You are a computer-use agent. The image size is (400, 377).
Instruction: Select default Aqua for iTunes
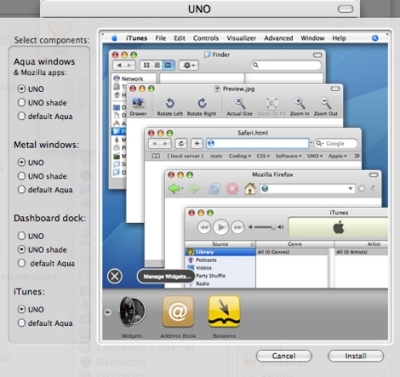coord(22,323)
